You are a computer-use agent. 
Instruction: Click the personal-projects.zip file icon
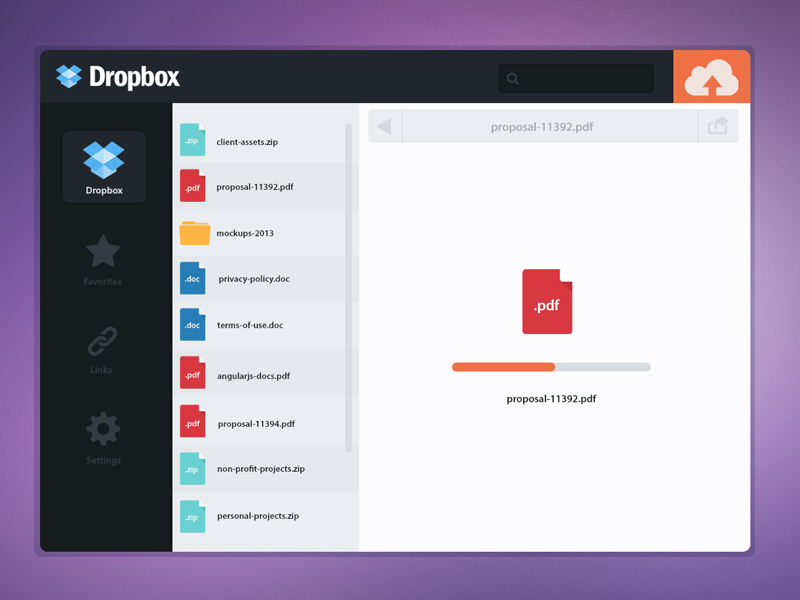coord(192,516)
